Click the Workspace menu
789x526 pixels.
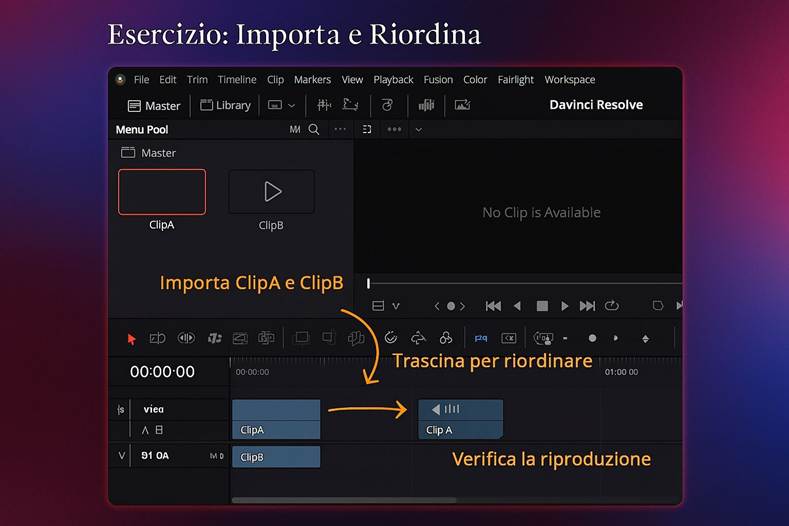coord(569,80)
